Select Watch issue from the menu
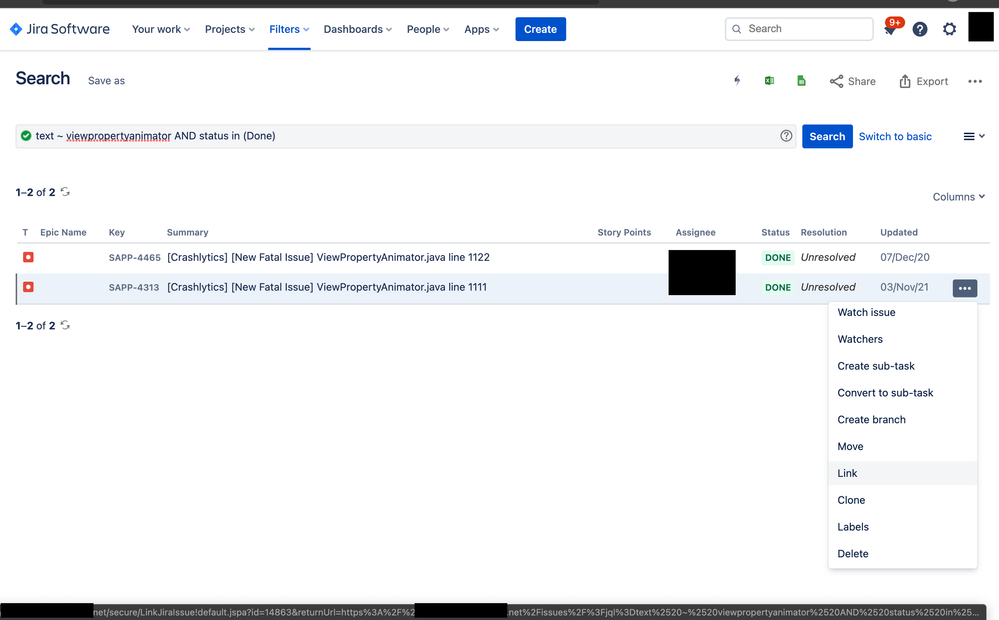 902,312
